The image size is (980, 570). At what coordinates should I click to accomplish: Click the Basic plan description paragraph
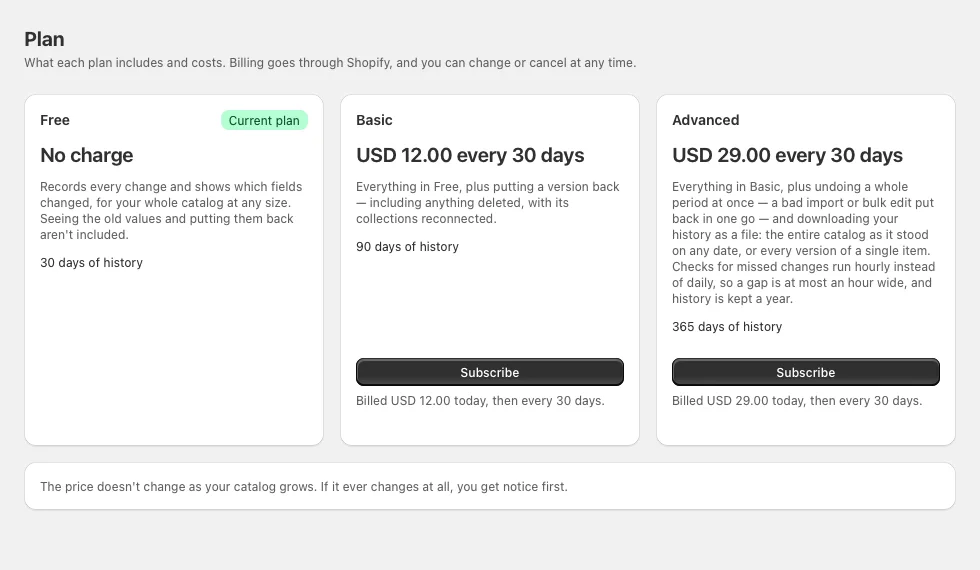(488, 202)
